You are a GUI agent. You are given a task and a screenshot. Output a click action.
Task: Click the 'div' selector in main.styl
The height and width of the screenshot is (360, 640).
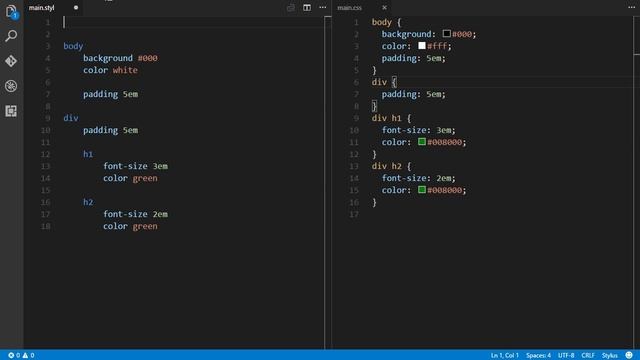click(71, 118)
